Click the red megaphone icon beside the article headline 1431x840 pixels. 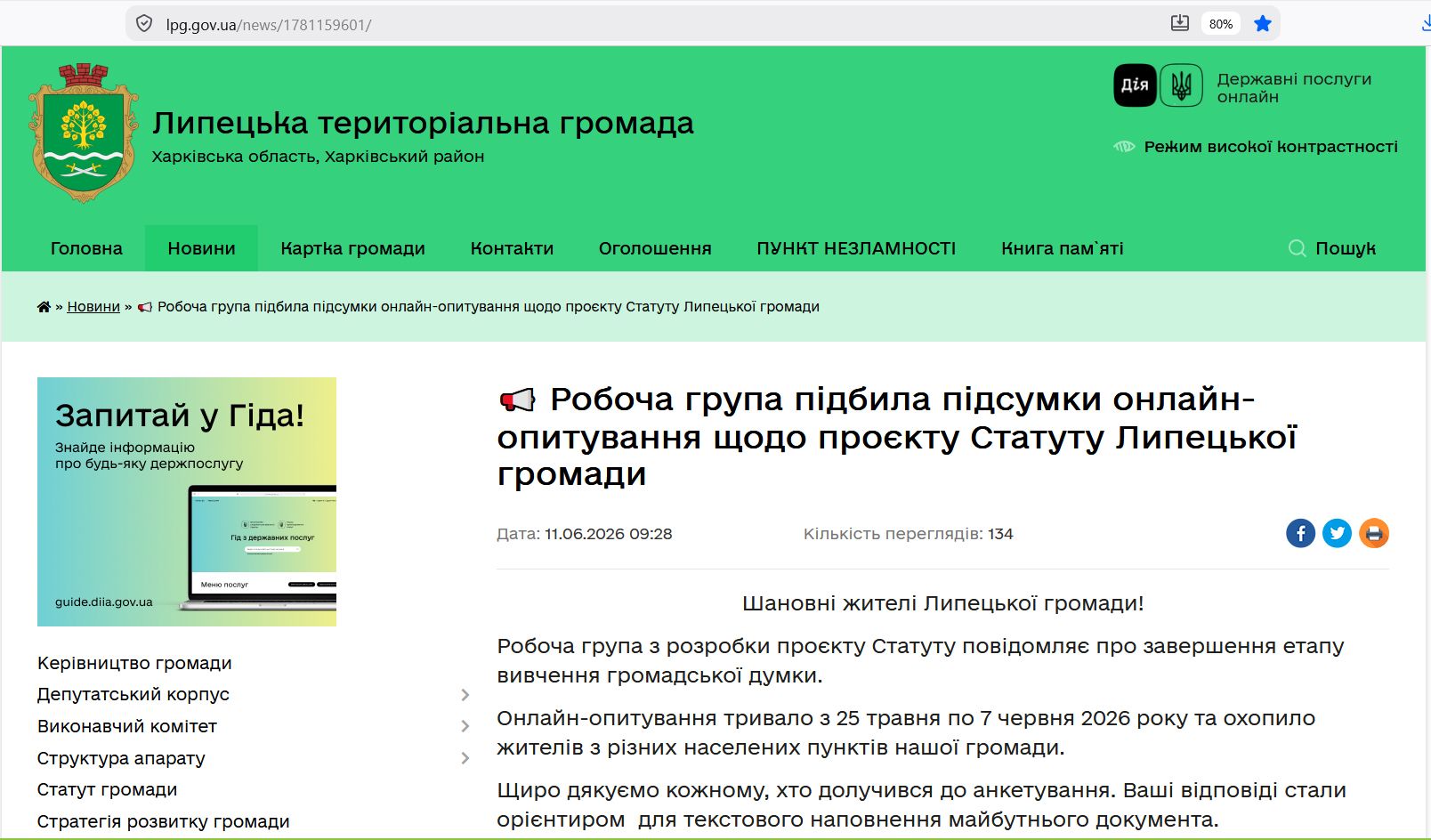517,400
